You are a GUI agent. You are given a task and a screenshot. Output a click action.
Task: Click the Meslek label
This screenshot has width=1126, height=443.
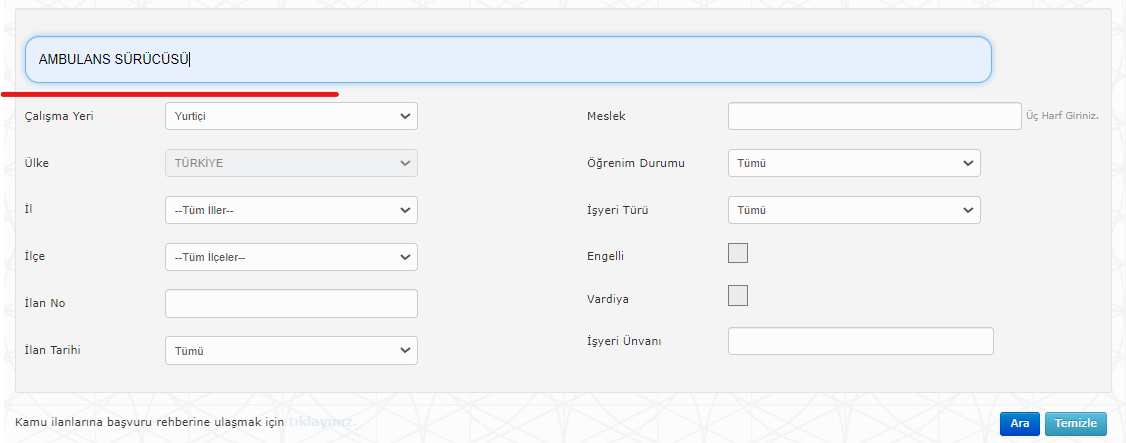pos(607,116)
